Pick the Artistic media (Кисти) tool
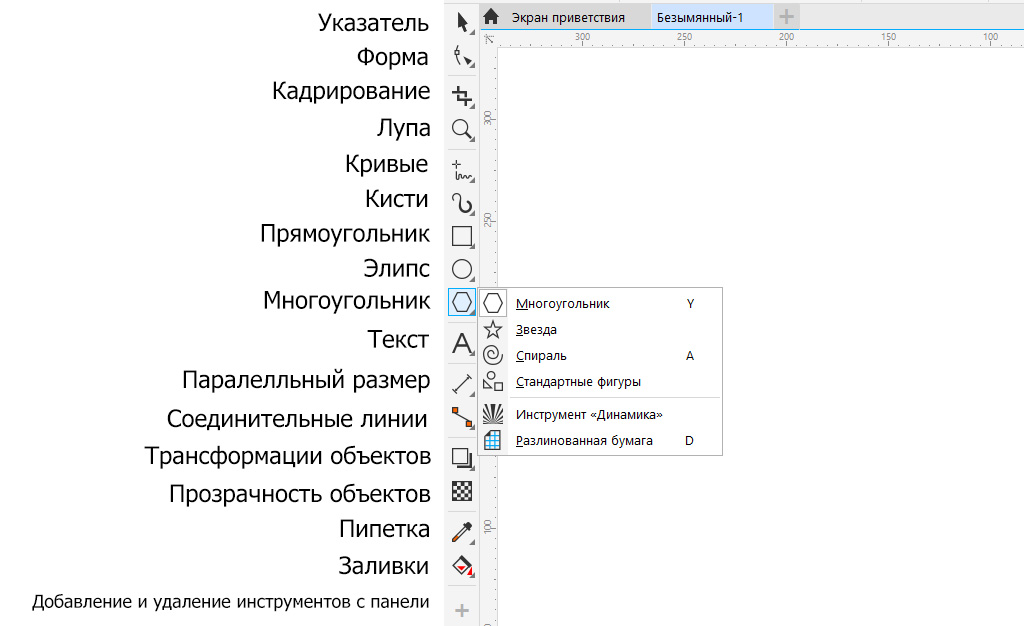 pos(461,204)
